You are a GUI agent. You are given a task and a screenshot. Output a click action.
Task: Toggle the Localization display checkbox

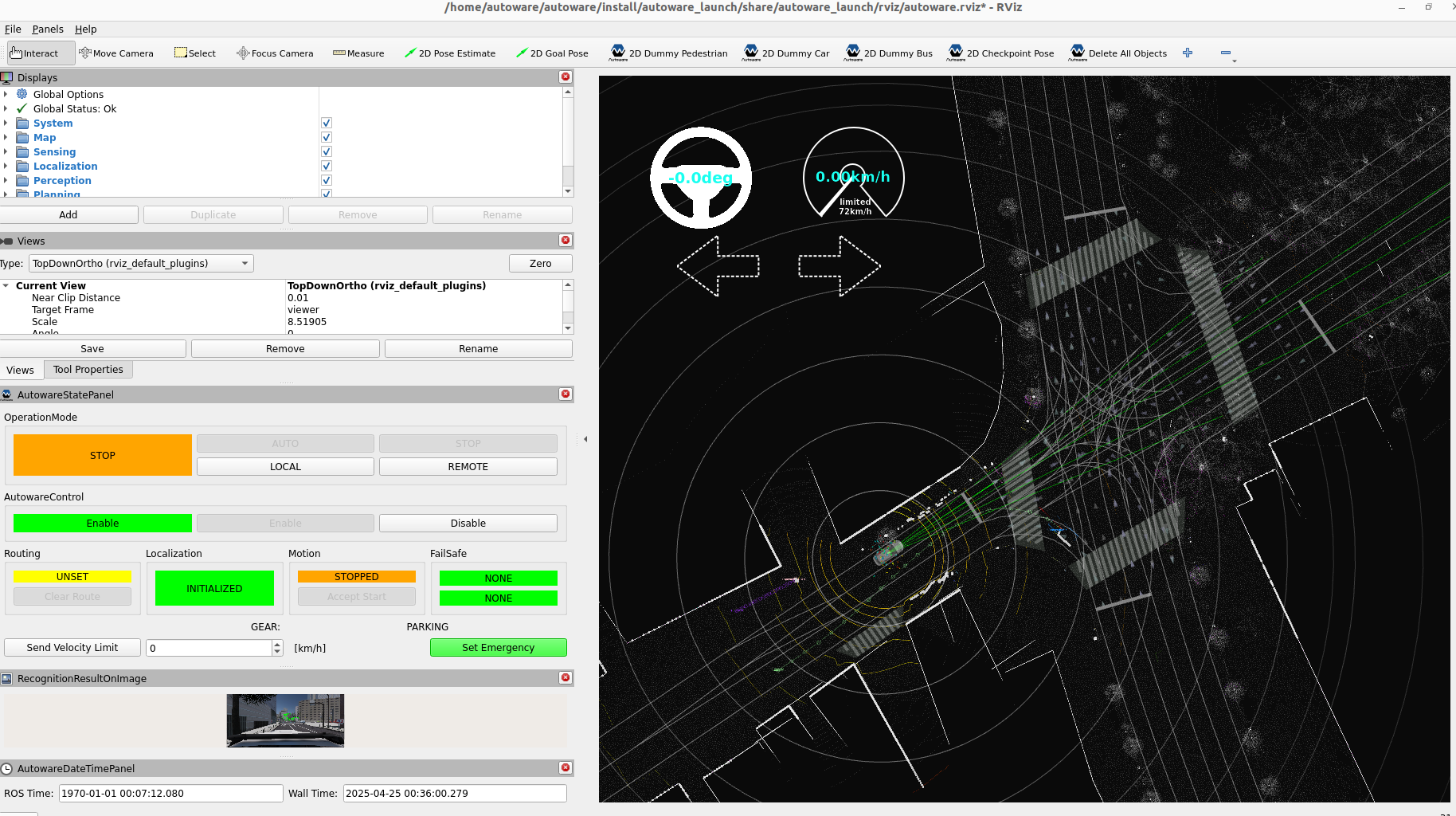coord(327,166)
